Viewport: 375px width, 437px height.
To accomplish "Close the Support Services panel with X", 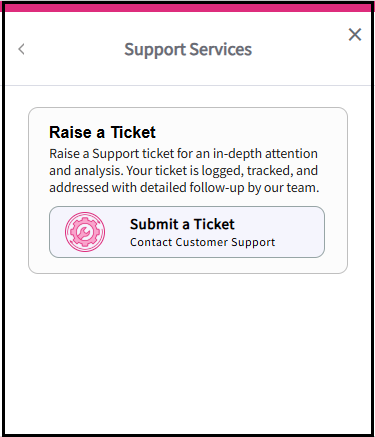I will [355, 34].
